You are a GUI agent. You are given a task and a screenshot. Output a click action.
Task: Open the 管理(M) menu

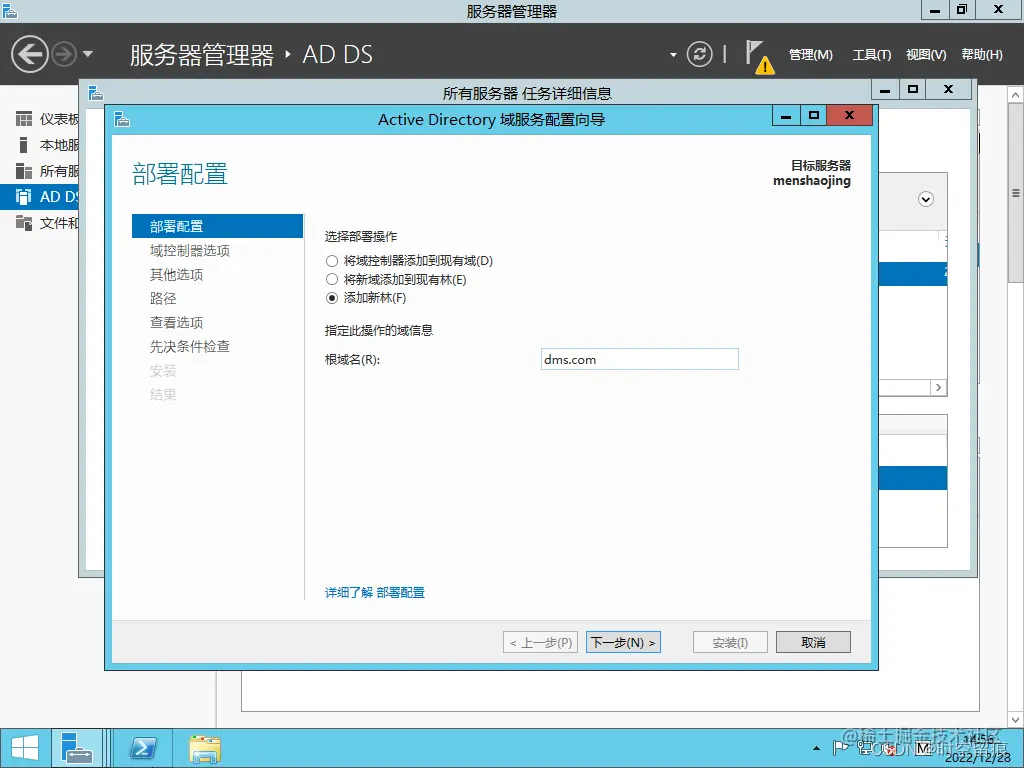[809, 55]
